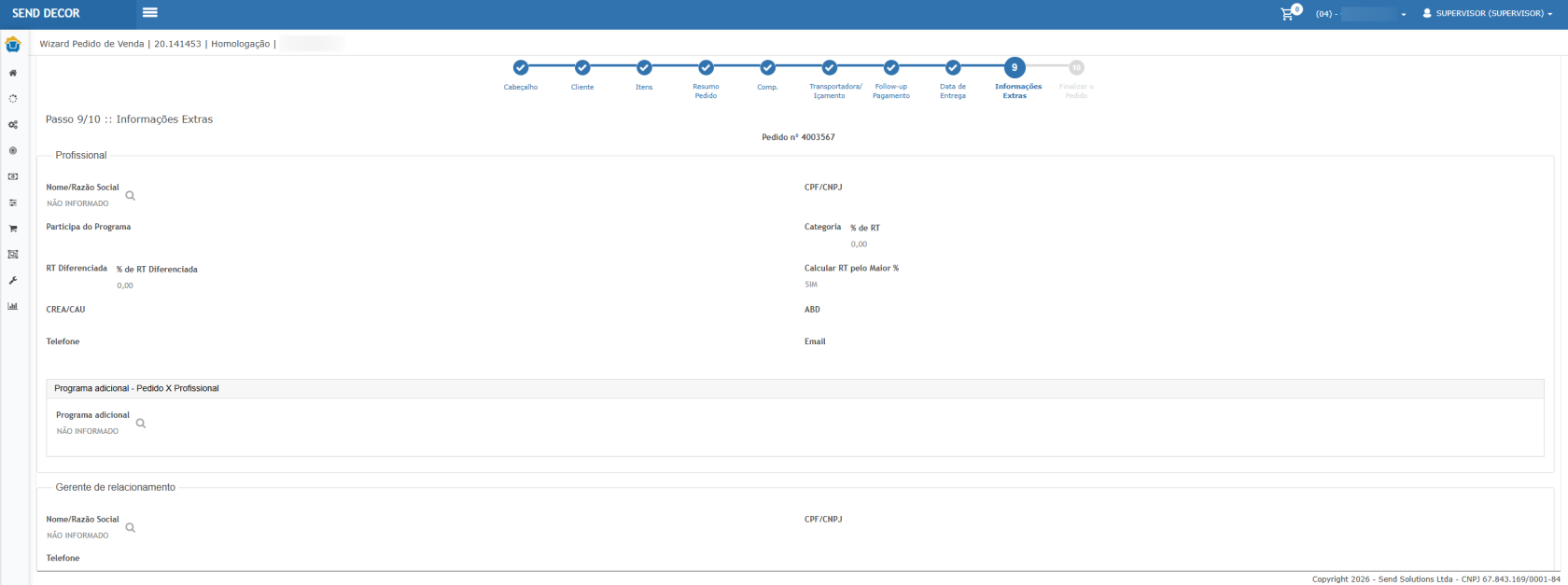This screenshot has height=585, width=1568.
Task: Click the Profissional NÃO INFORMADO name field
Action: coord(77,203)
